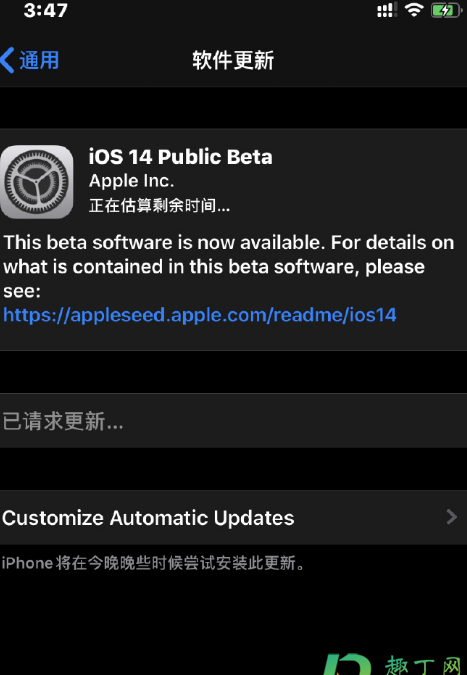Tap the 软件更新 page title

click(233, 60)
